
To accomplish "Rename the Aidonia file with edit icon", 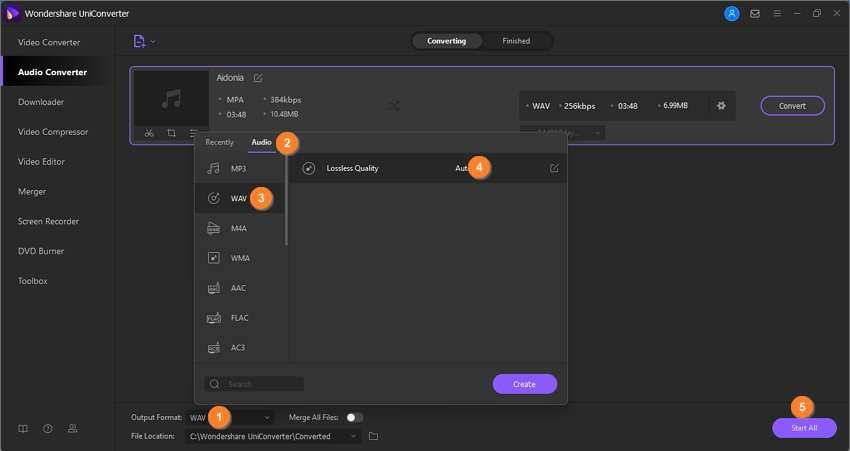I will coord(258,78).
